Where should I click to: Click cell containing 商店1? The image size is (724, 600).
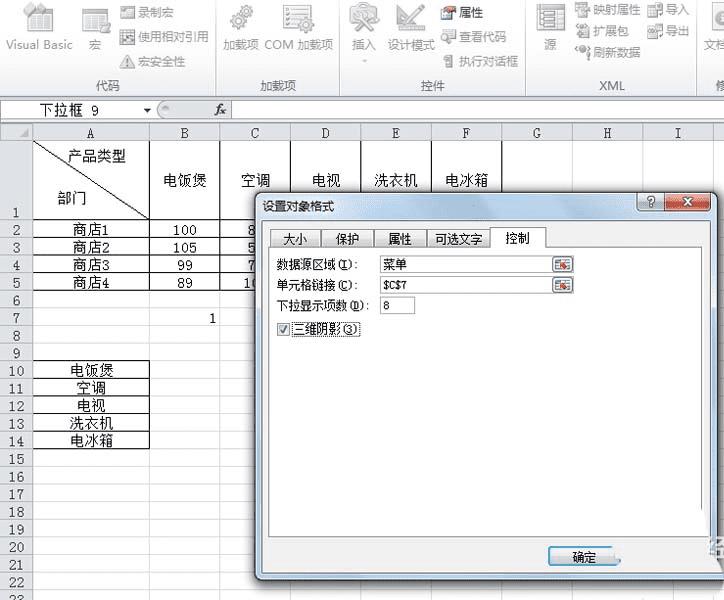coord(91,230)
